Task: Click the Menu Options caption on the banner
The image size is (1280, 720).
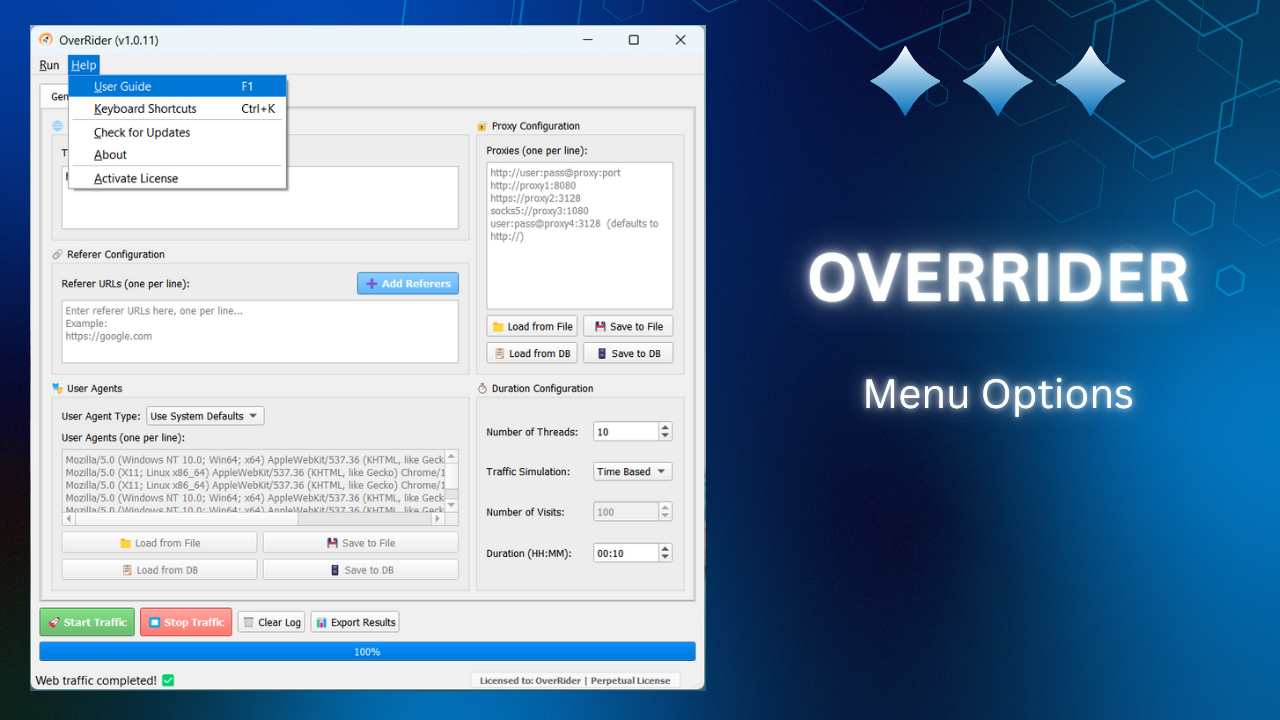Action: (998, 394)
